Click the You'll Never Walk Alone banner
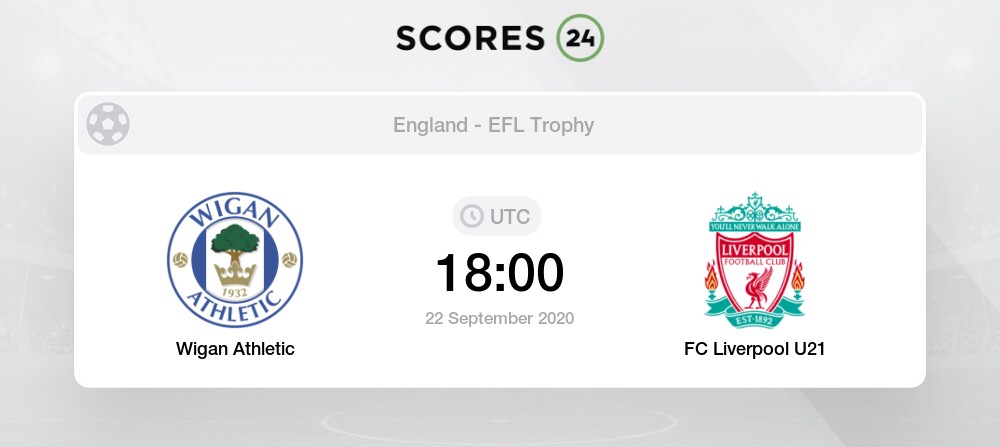 click(x=755, y=226)
